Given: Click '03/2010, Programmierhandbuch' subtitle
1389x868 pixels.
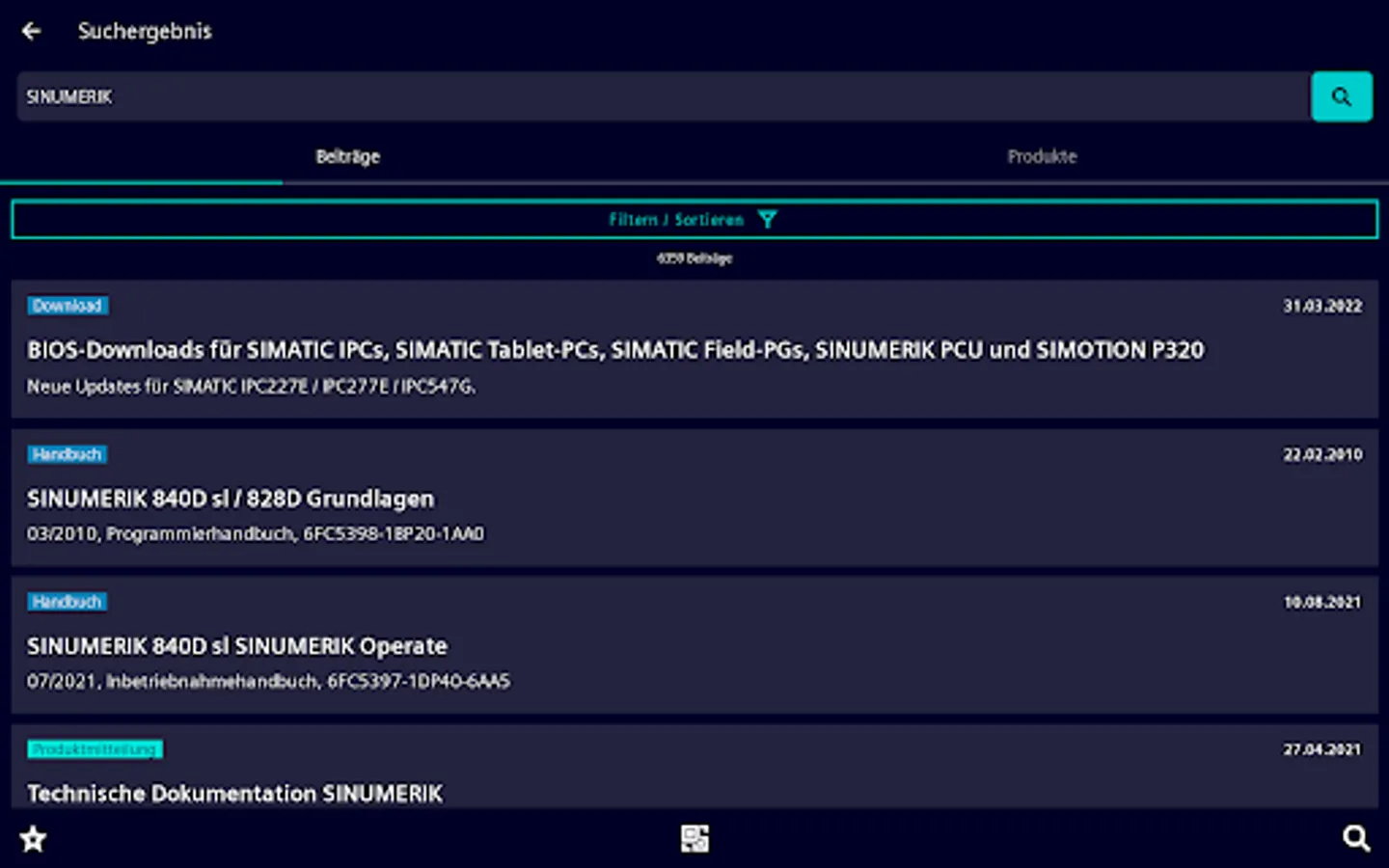Looking at the screenshot, I should 256,533.
